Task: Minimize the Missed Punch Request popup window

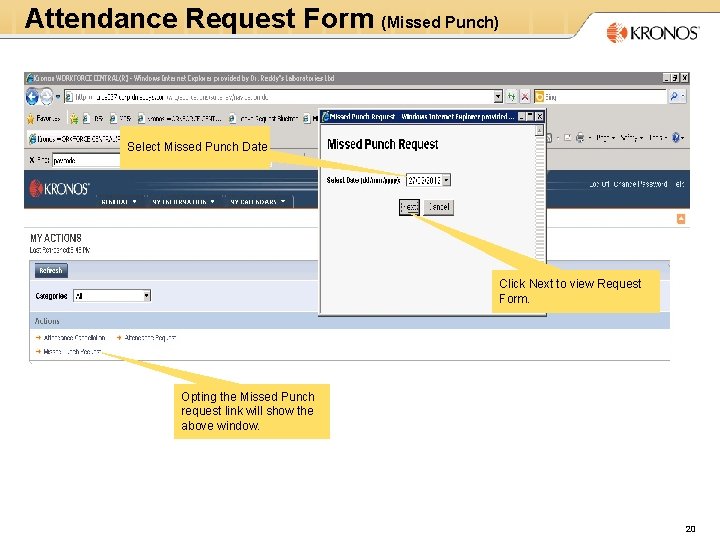Action: click(522, 117)
